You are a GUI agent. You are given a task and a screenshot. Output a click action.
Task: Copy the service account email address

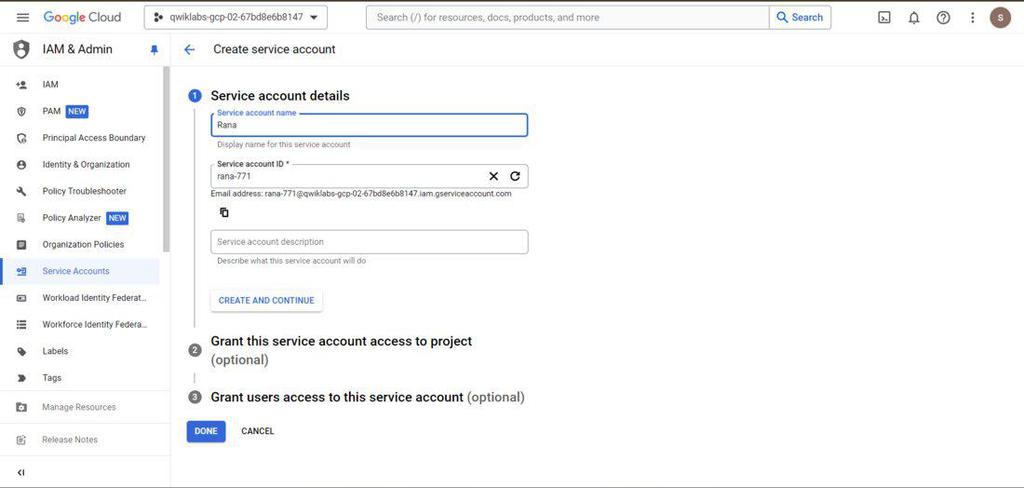224,212
